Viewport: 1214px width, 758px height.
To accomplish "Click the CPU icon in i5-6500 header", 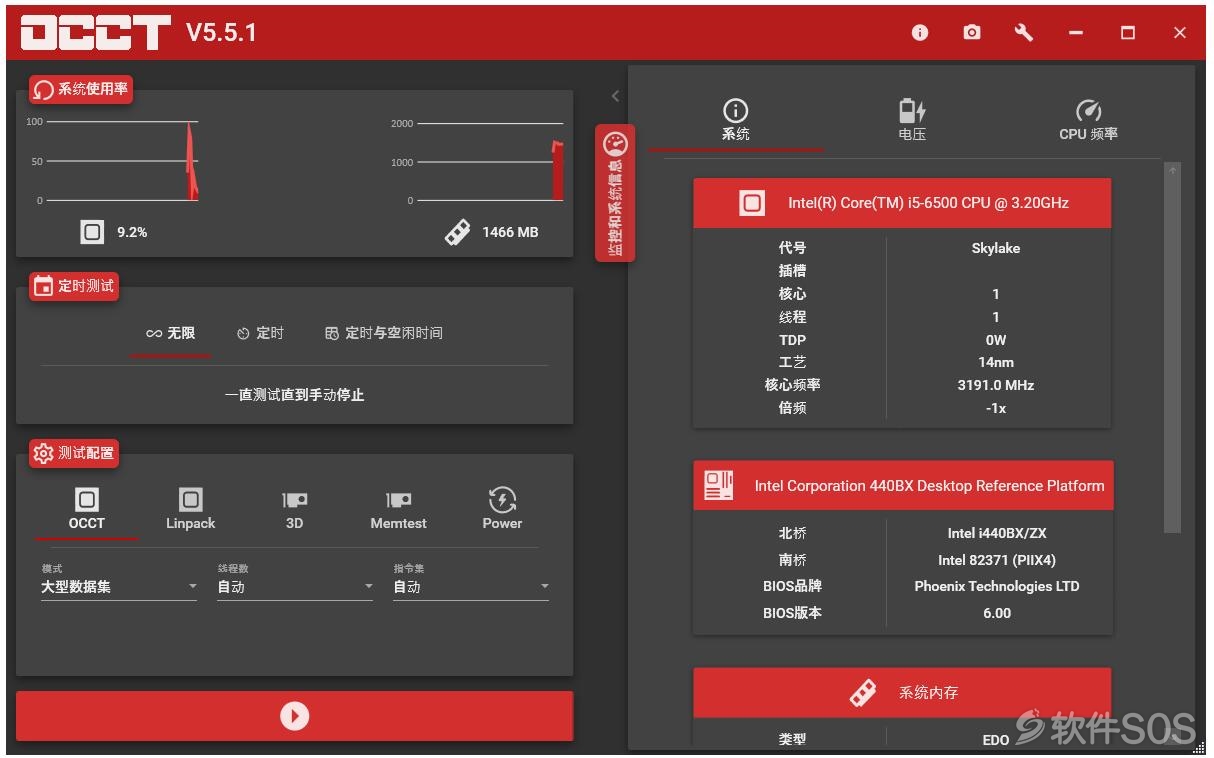I will click(x=752, y=203).
